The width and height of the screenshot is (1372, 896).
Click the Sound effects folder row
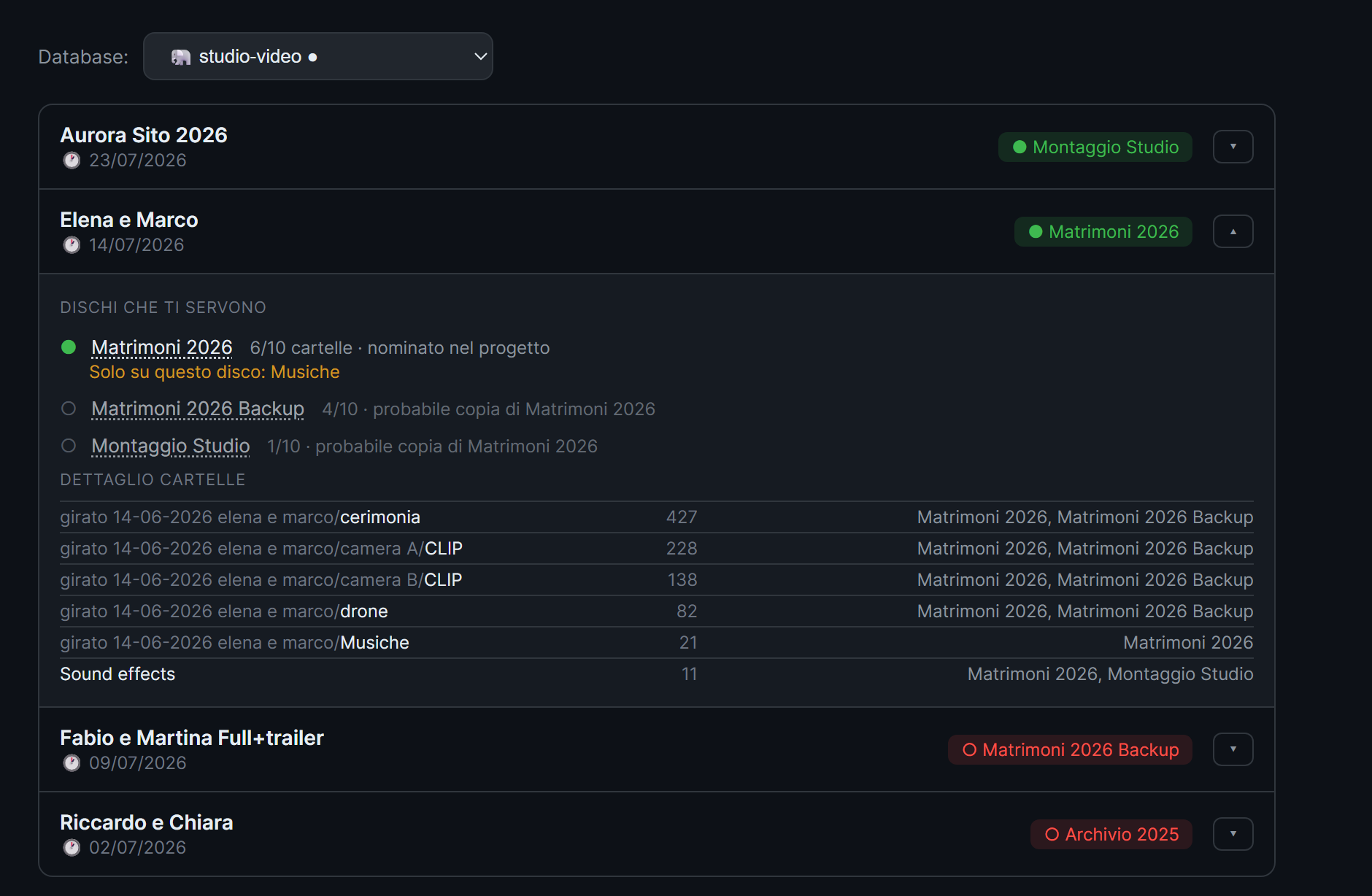point(657,674)
